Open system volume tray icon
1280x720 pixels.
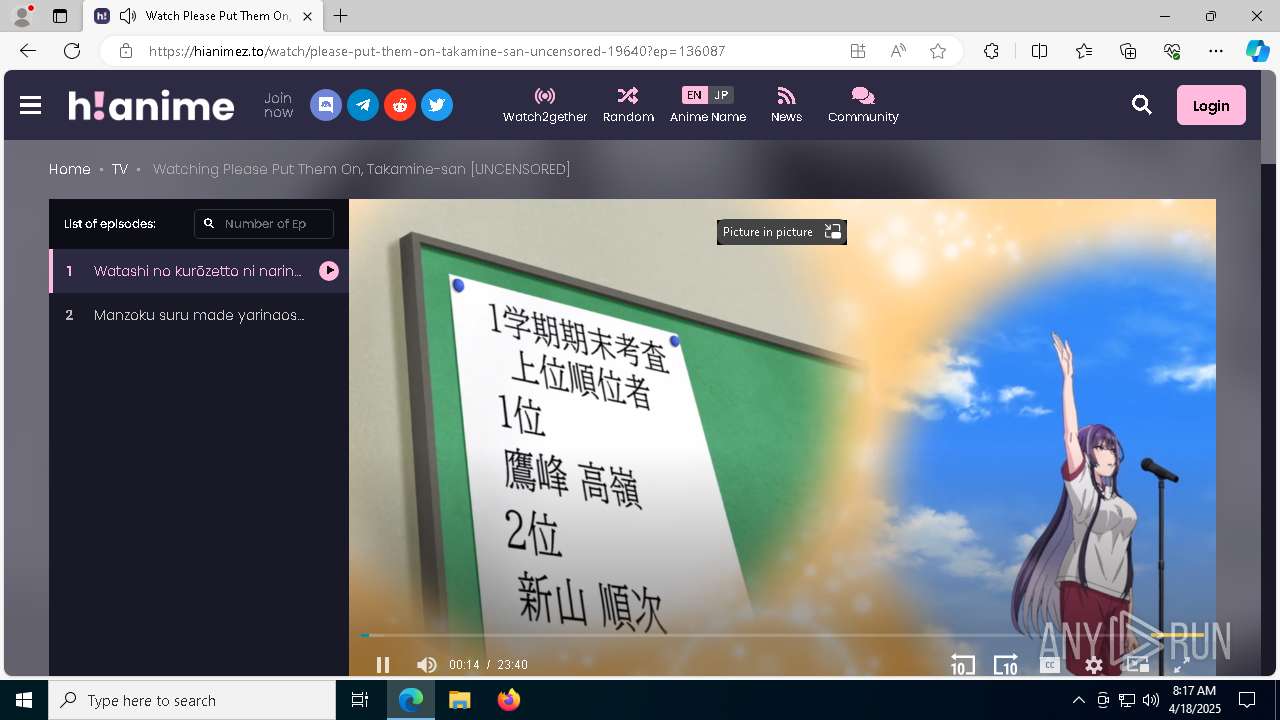pos(1150,700)
